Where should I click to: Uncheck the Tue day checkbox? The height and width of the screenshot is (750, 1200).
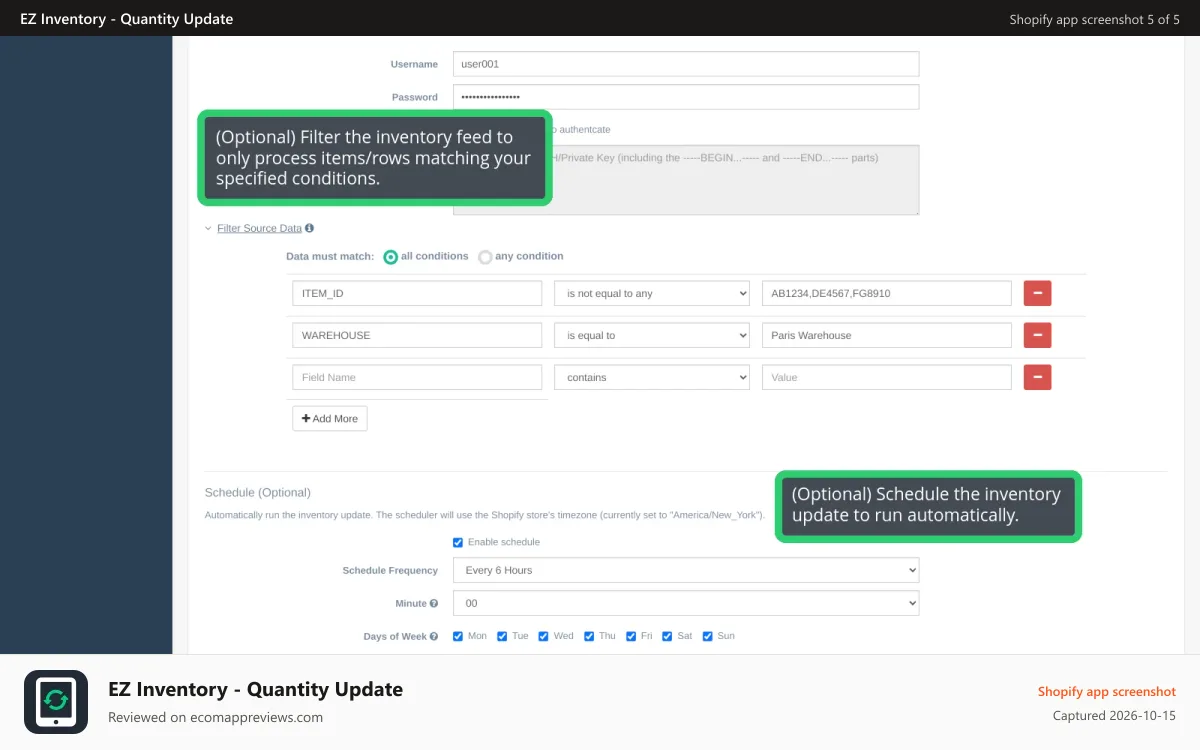[x=502, y=636]
